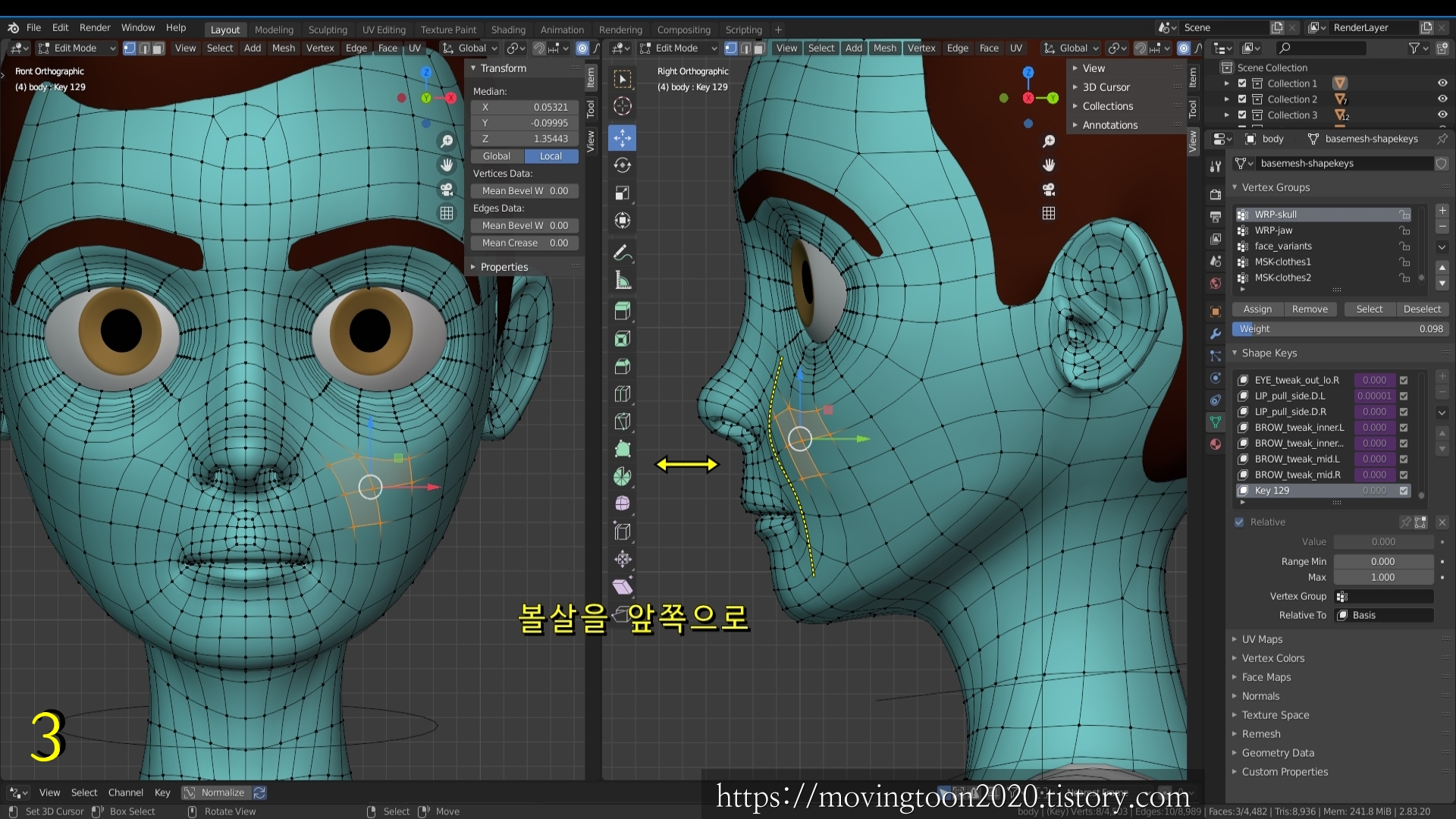Open Vertex menu in left viewport

[x=320, y=48]
